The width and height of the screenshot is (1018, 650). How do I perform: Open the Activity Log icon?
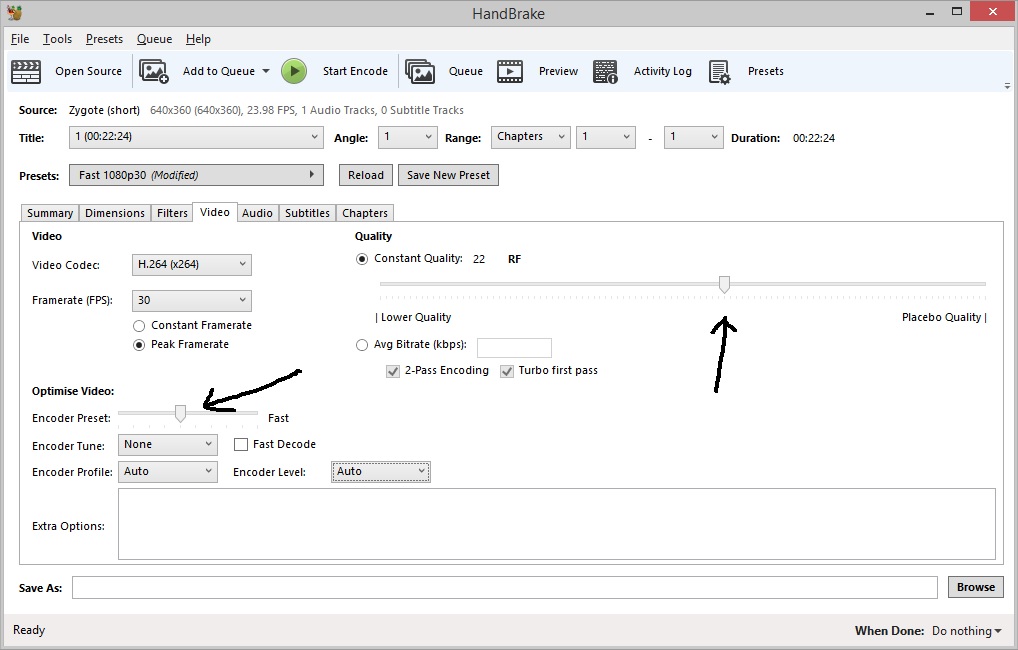coord(605,71)
